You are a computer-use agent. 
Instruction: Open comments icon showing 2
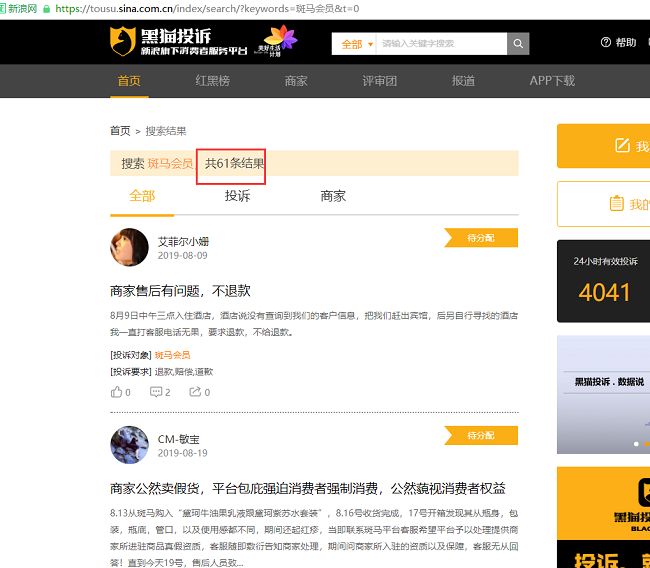[x=156, y=392]
